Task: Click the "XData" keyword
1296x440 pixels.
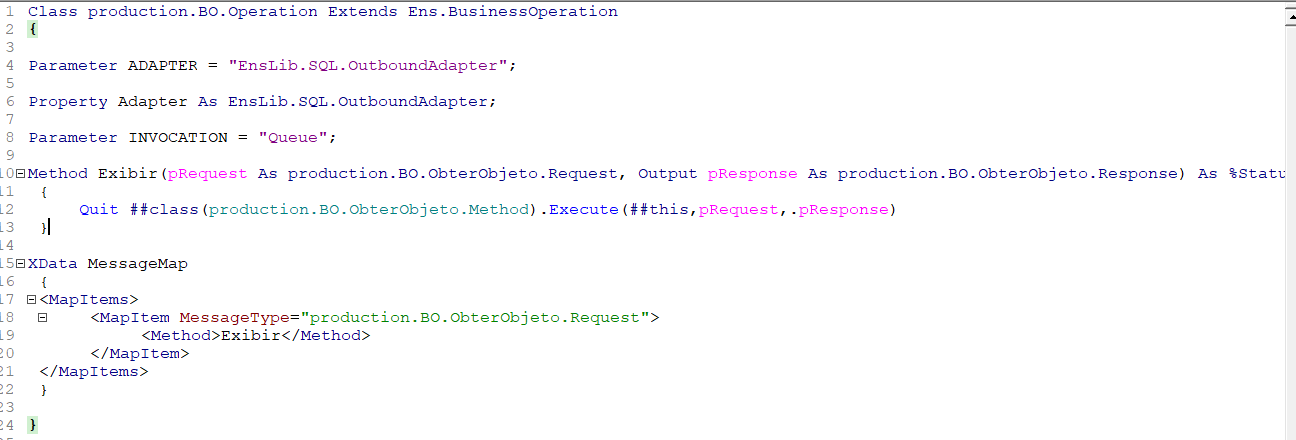Action: pos(53,264)
